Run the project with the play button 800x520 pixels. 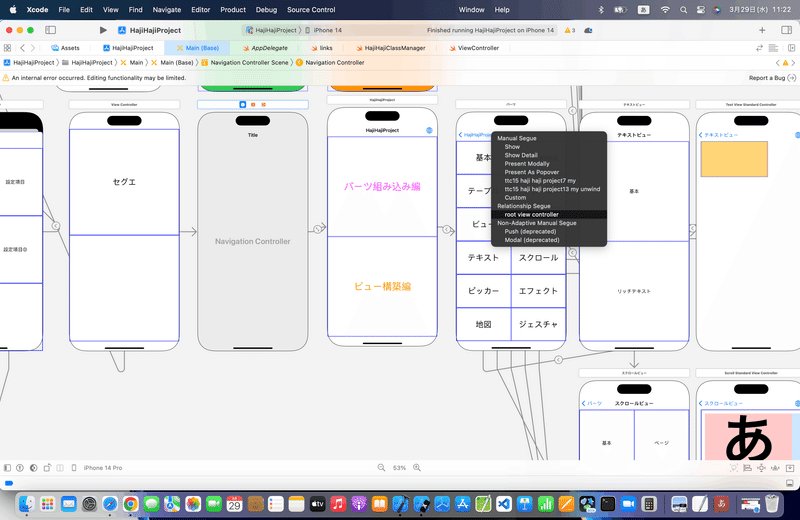coord(103,30)
